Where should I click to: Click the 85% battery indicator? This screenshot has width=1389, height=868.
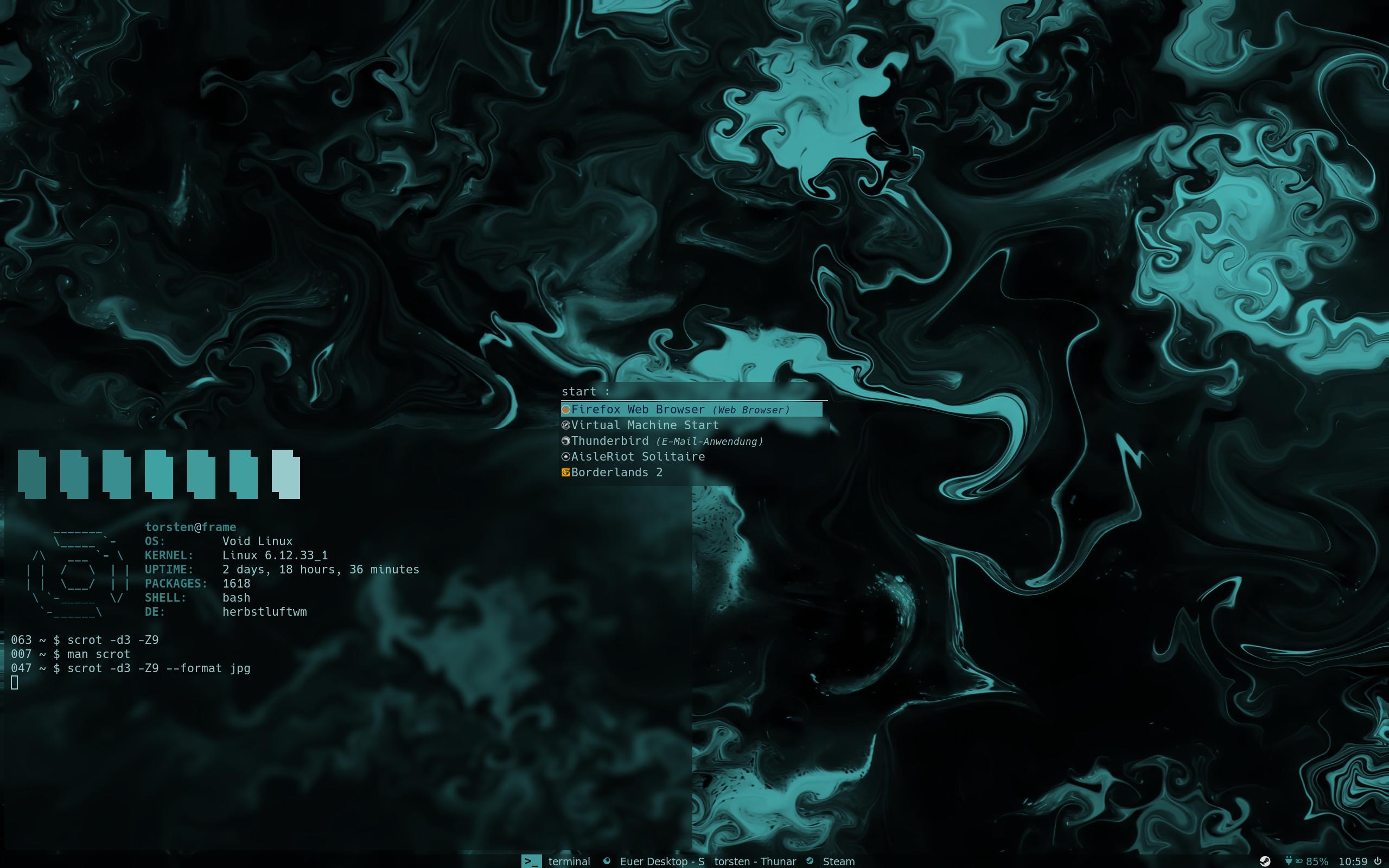coord(1316,861)
